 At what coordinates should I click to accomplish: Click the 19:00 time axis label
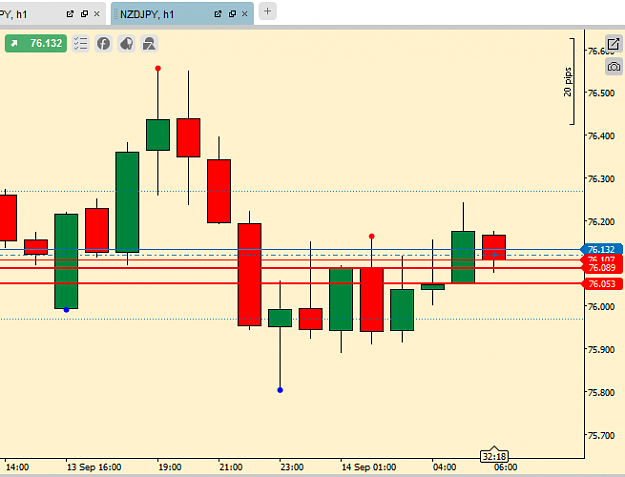(x=170, y=467)
